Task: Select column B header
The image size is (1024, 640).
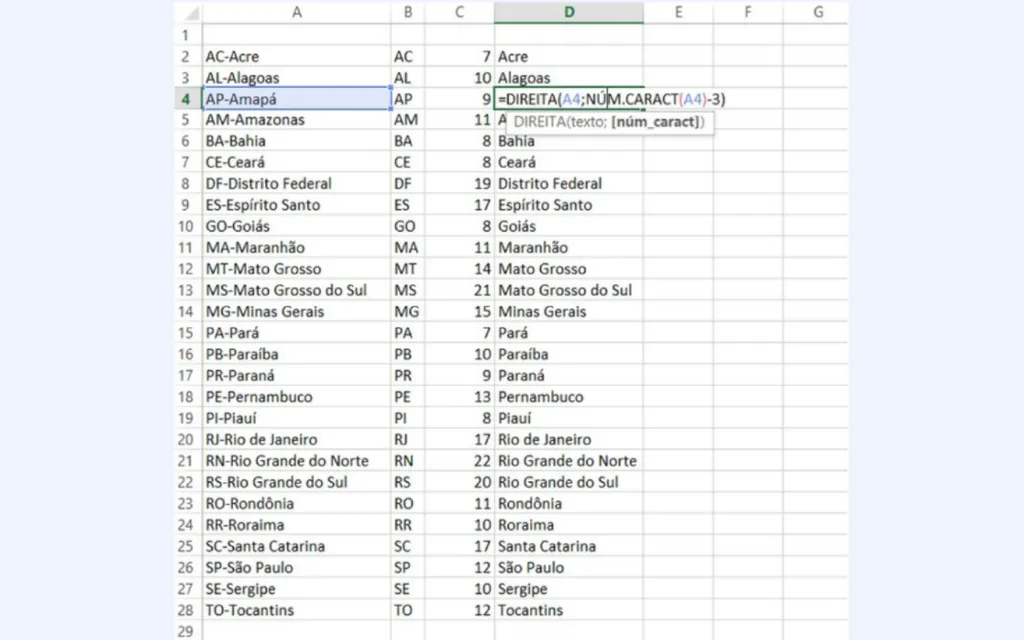Action: [x=408, y=12]
